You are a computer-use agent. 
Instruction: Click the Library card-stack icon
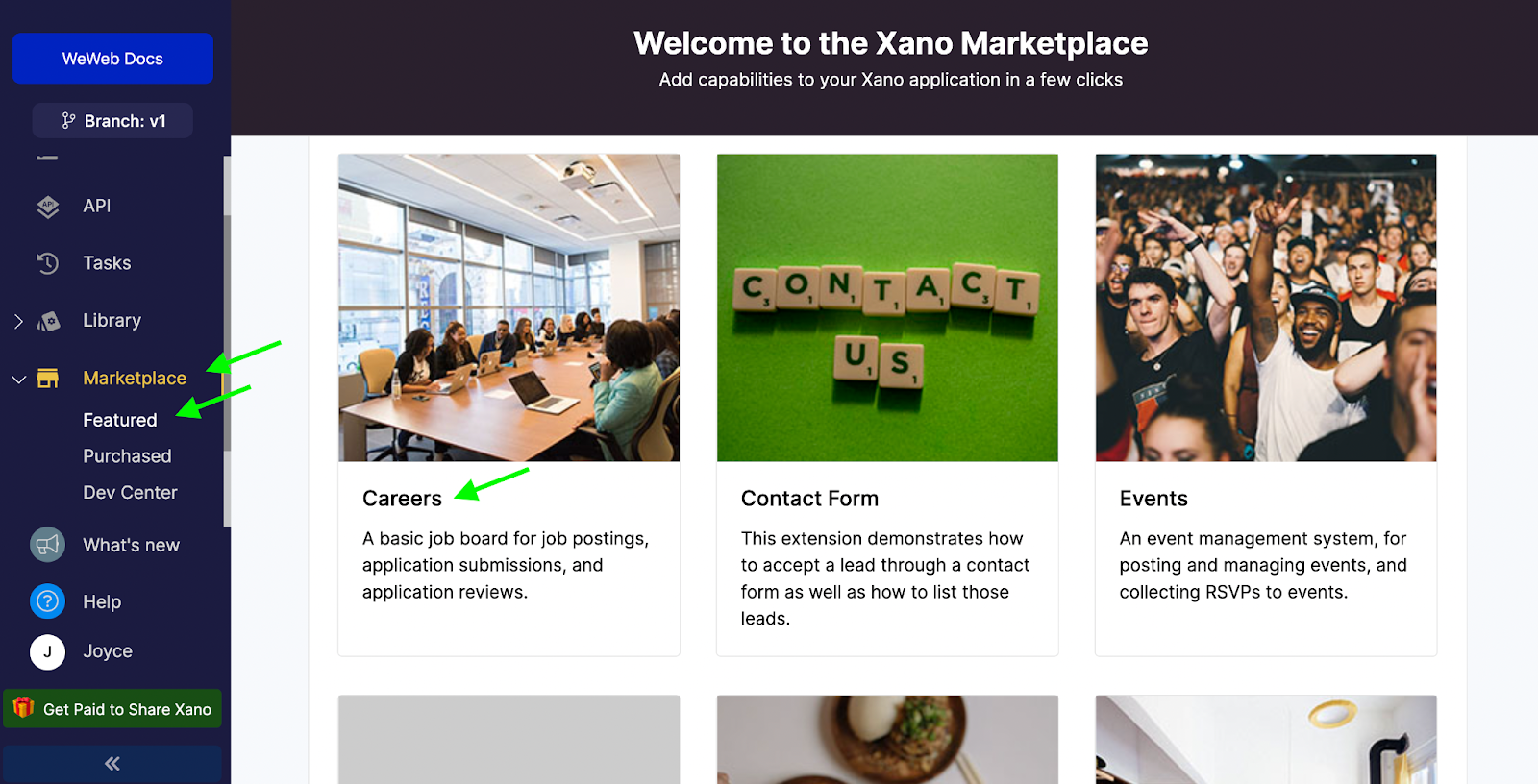(x=47, y=320)
